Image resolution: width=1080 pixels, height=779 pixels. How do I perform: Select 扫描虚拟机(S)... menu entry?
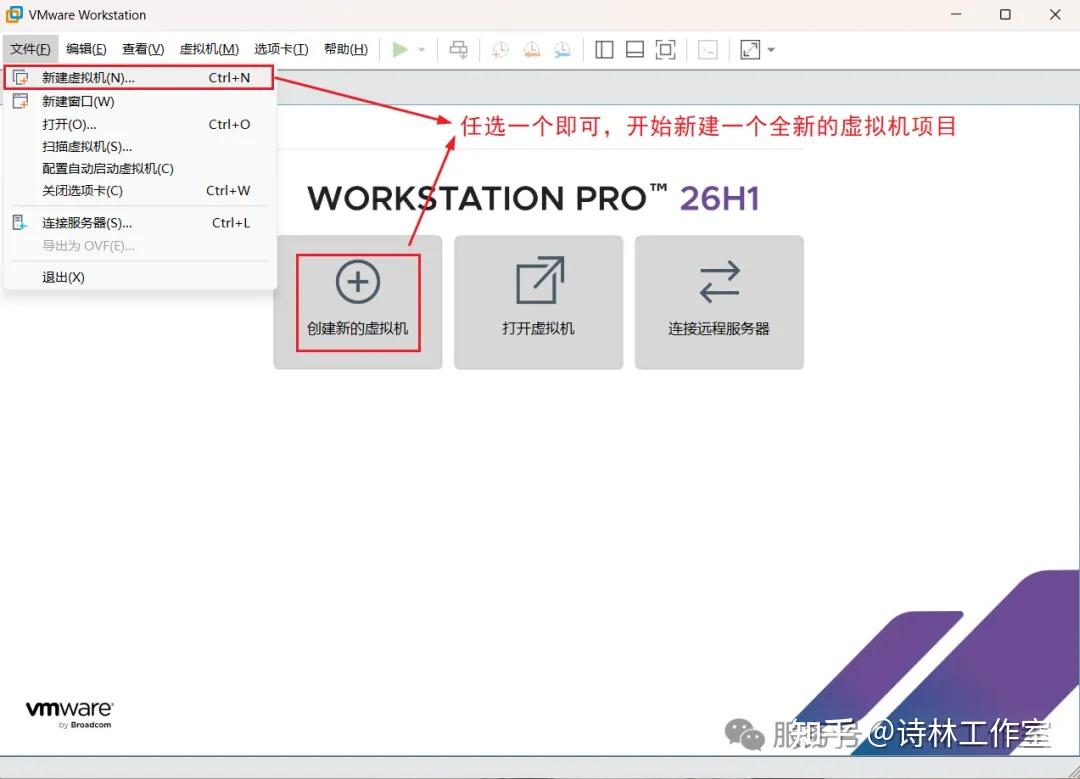pos(139,146)
